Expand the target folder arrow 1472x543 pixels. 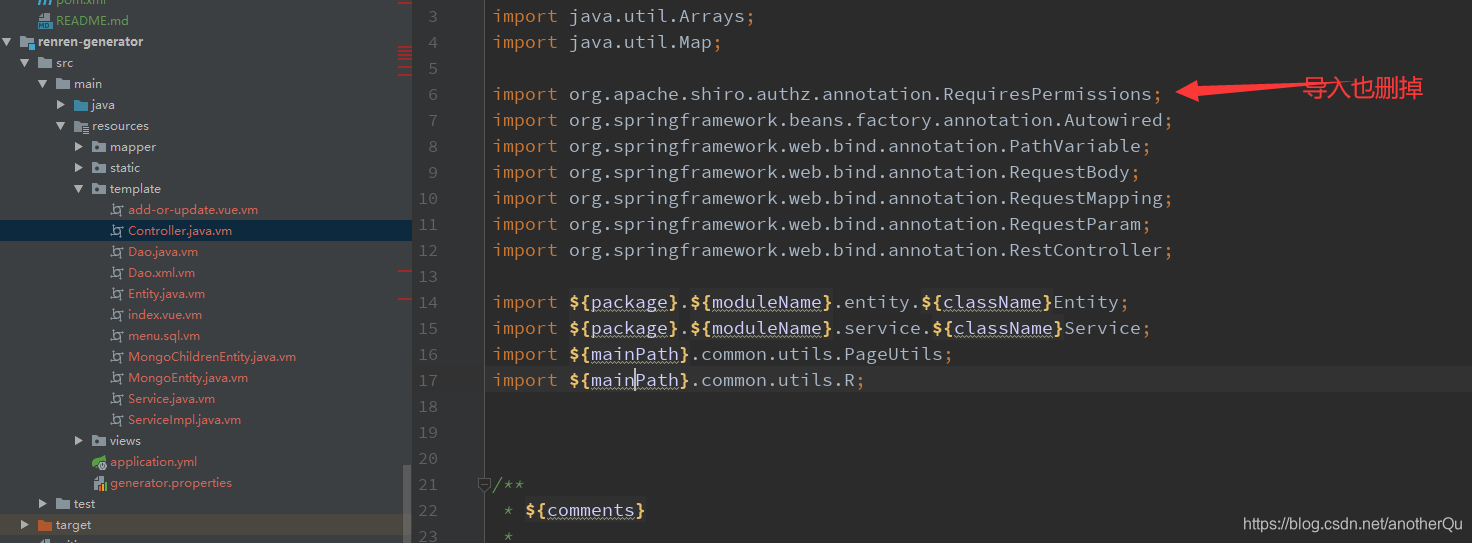tap(25, 525)
